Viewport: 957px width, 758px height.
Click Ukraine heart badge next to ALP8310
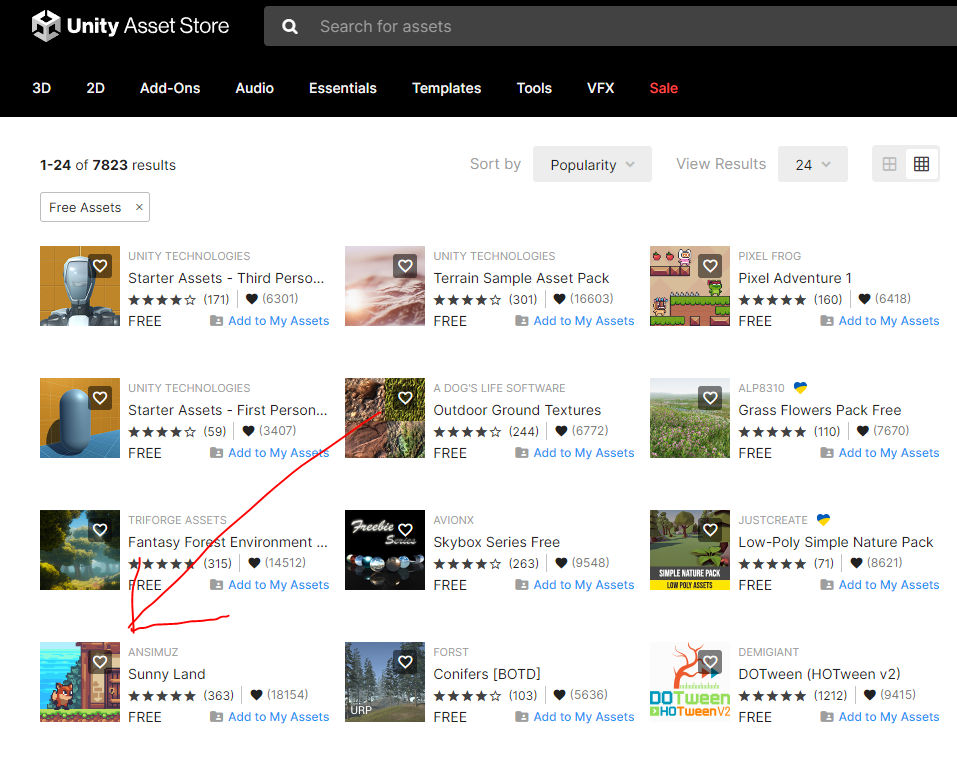click(800, 388)
